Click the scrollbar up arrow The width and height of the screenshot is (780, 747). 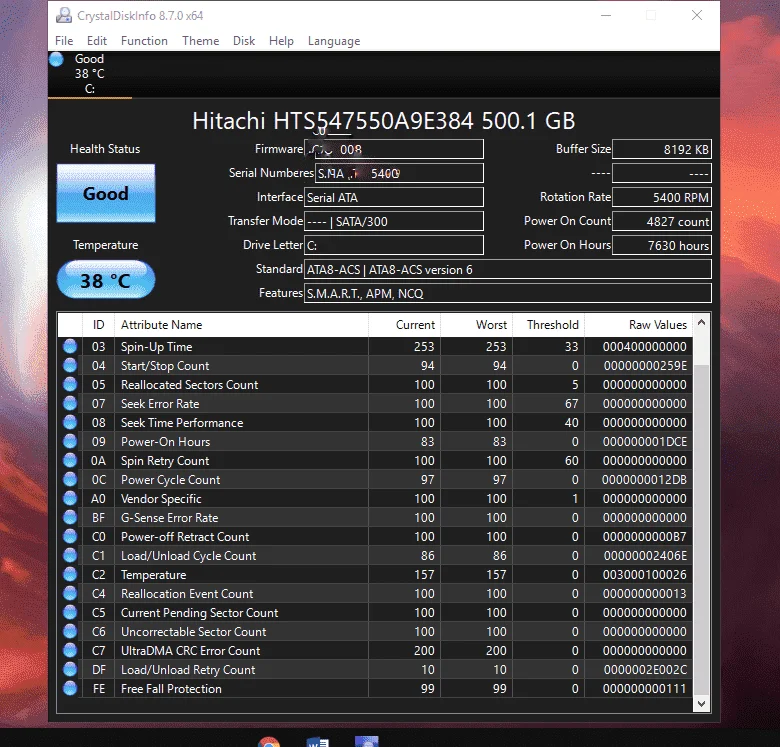701,323
